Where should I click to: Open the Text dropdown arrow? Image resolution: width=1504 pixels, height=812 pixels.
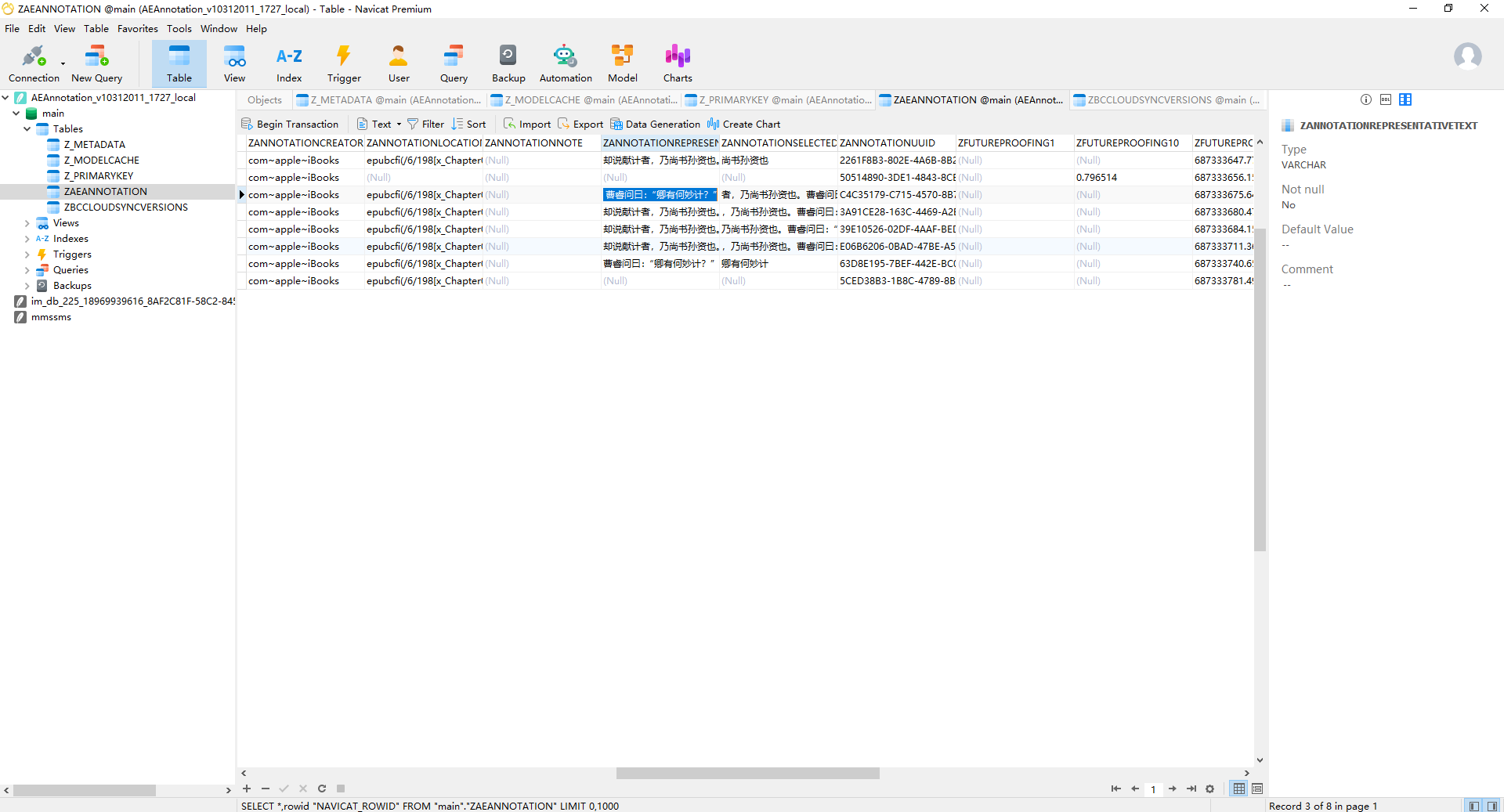(x=399, y=125)
